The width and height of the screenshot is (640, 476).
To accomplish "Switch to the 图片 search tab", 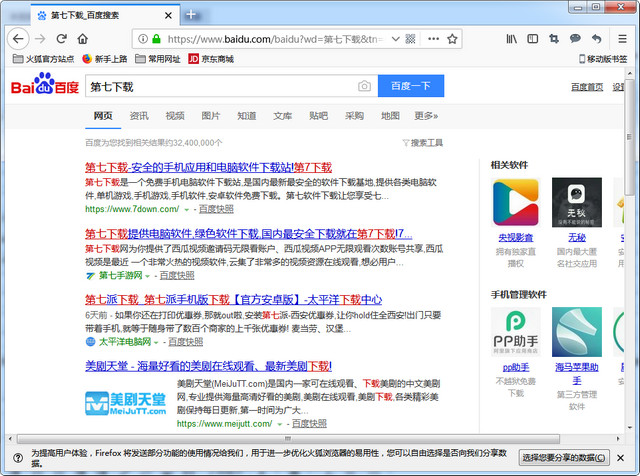I will point(211,116).
